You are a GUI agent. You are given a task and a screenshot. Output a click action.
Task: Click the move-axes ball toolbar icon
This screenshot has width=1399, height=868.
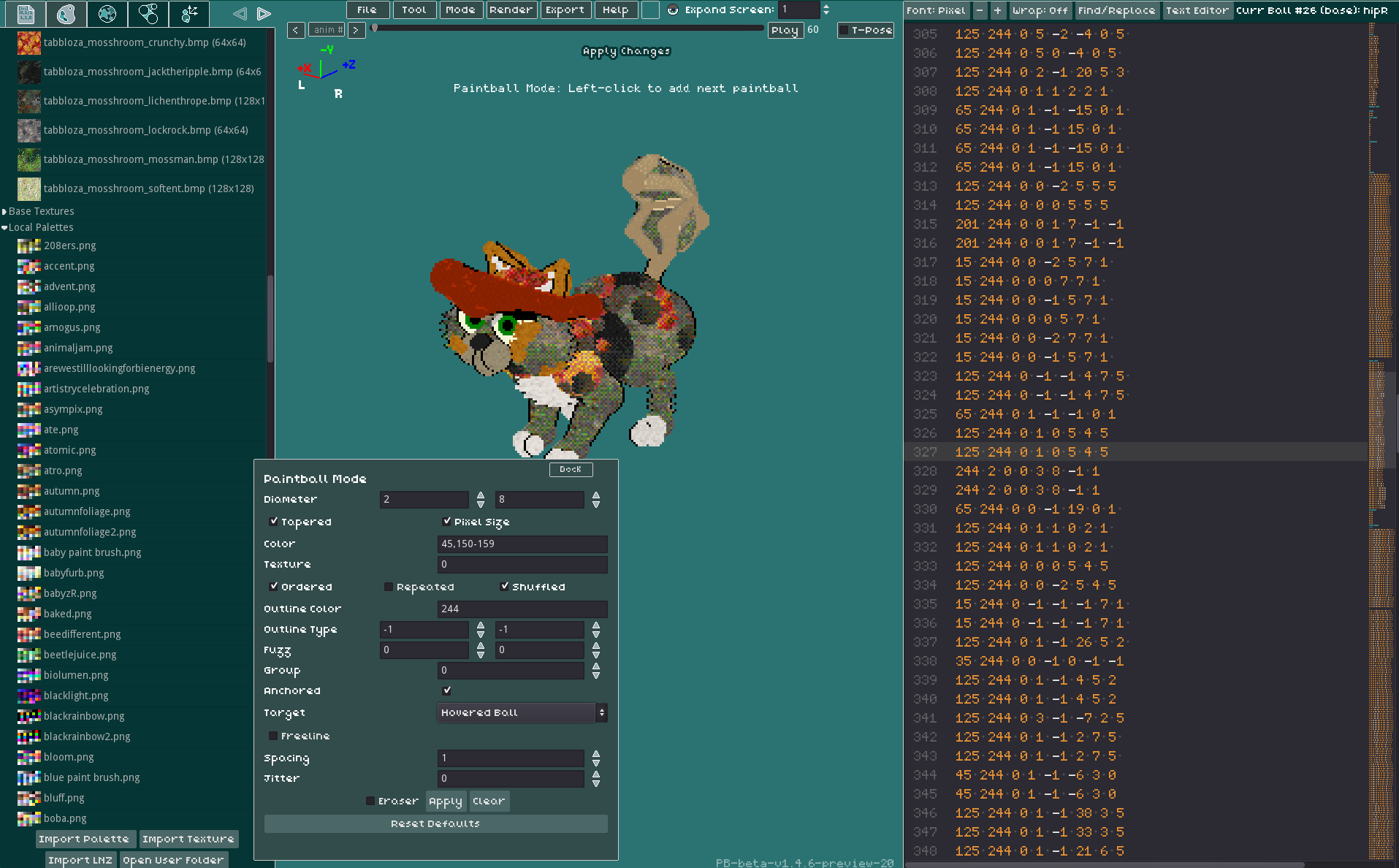pos(189,13)
